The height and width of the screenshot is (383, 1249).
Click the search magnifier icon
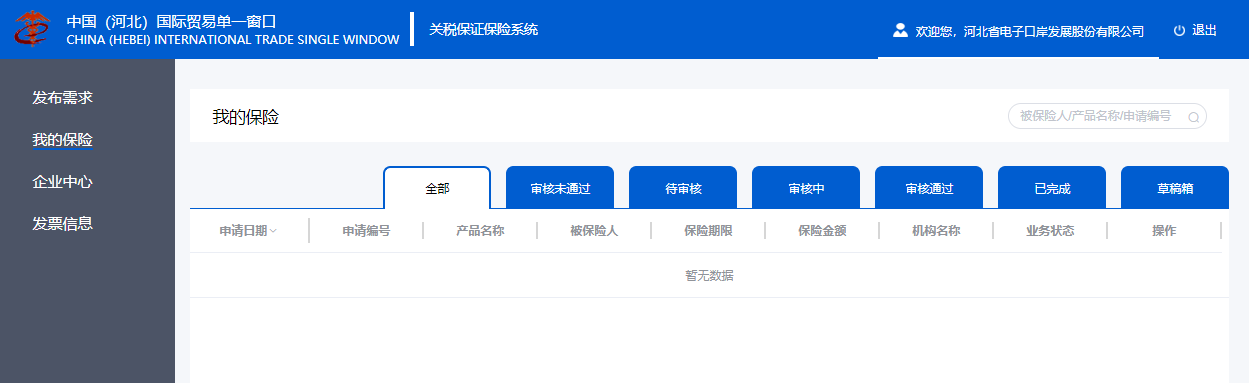1193,117
